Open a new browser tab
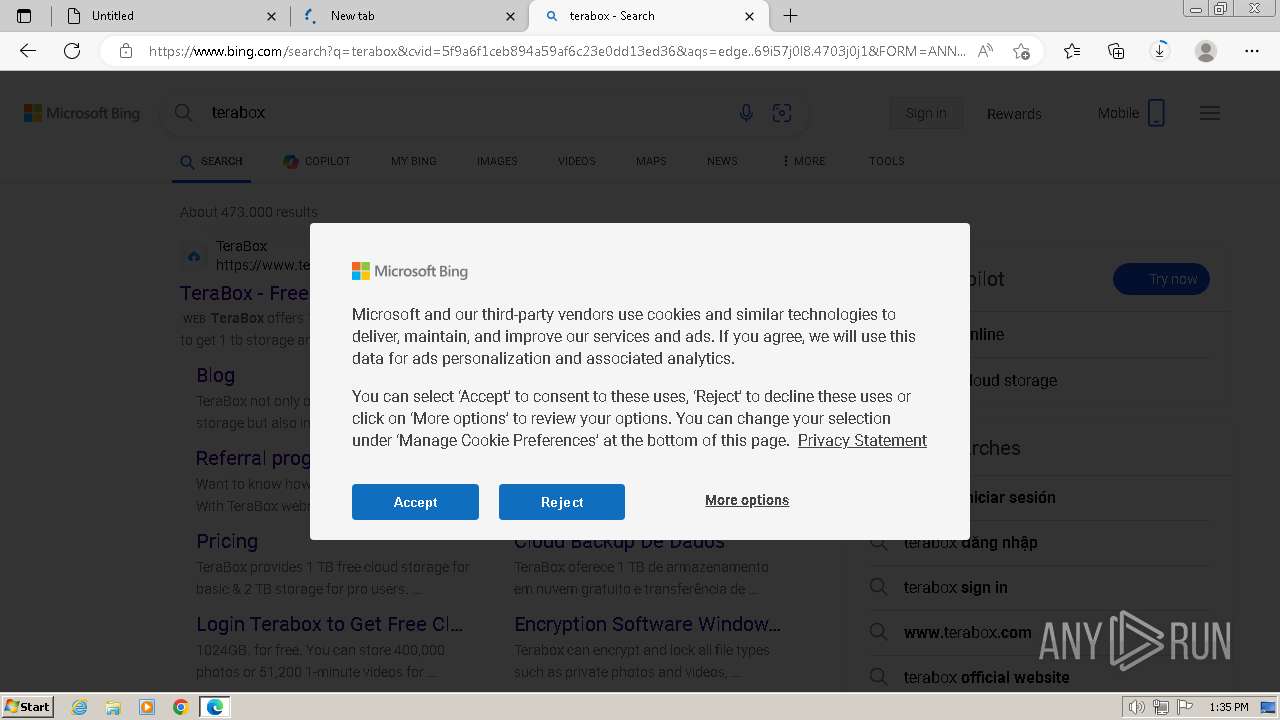Screen dimensions: 1280x720 pyautogui.click(x=790, y=16)
